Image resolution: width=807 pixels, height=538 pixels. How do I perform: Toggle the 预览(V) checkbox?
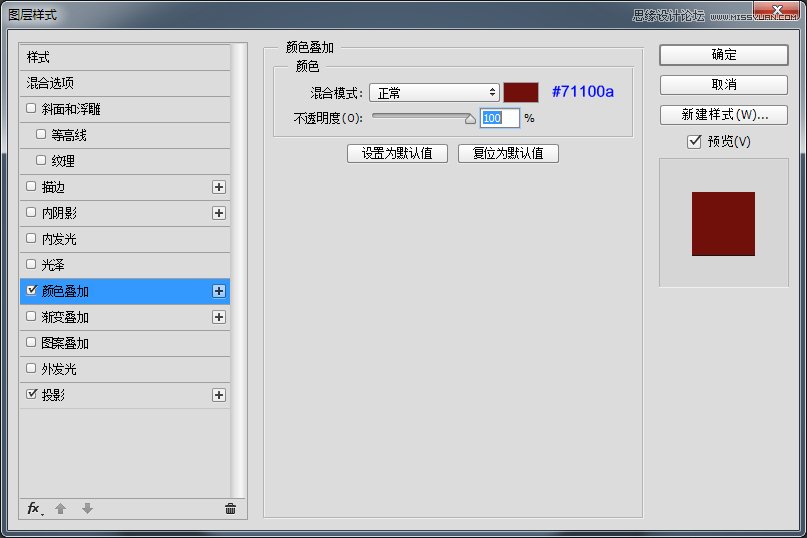pyautogui.click(x=694, y=141)
